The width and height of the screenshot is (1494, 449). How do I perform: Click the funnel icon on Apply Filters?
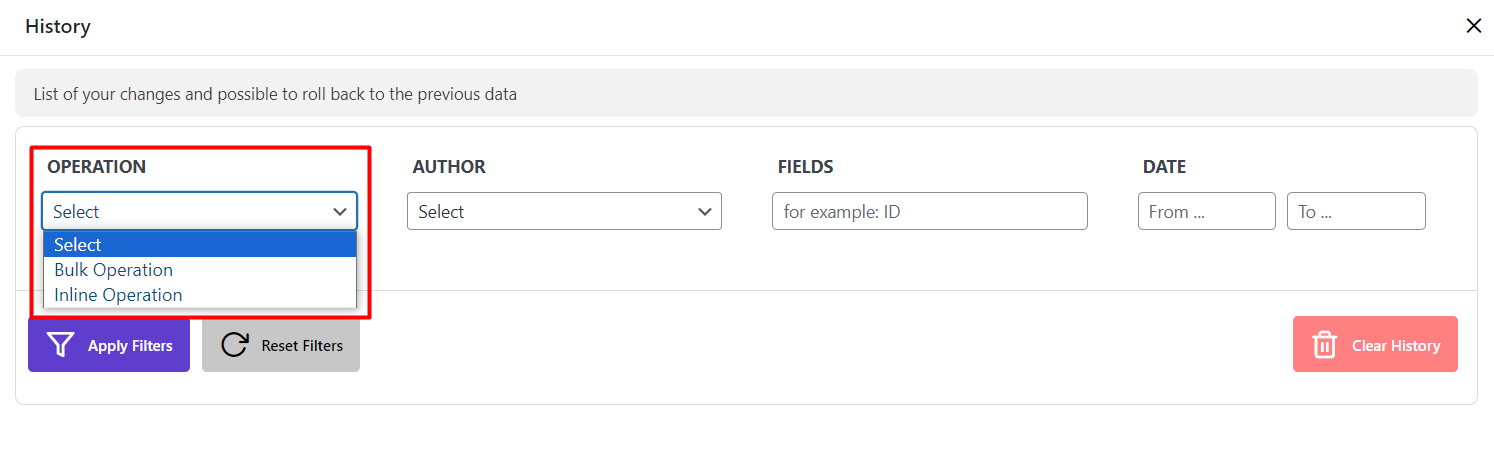pyautogui.click(x=61, y=345)
